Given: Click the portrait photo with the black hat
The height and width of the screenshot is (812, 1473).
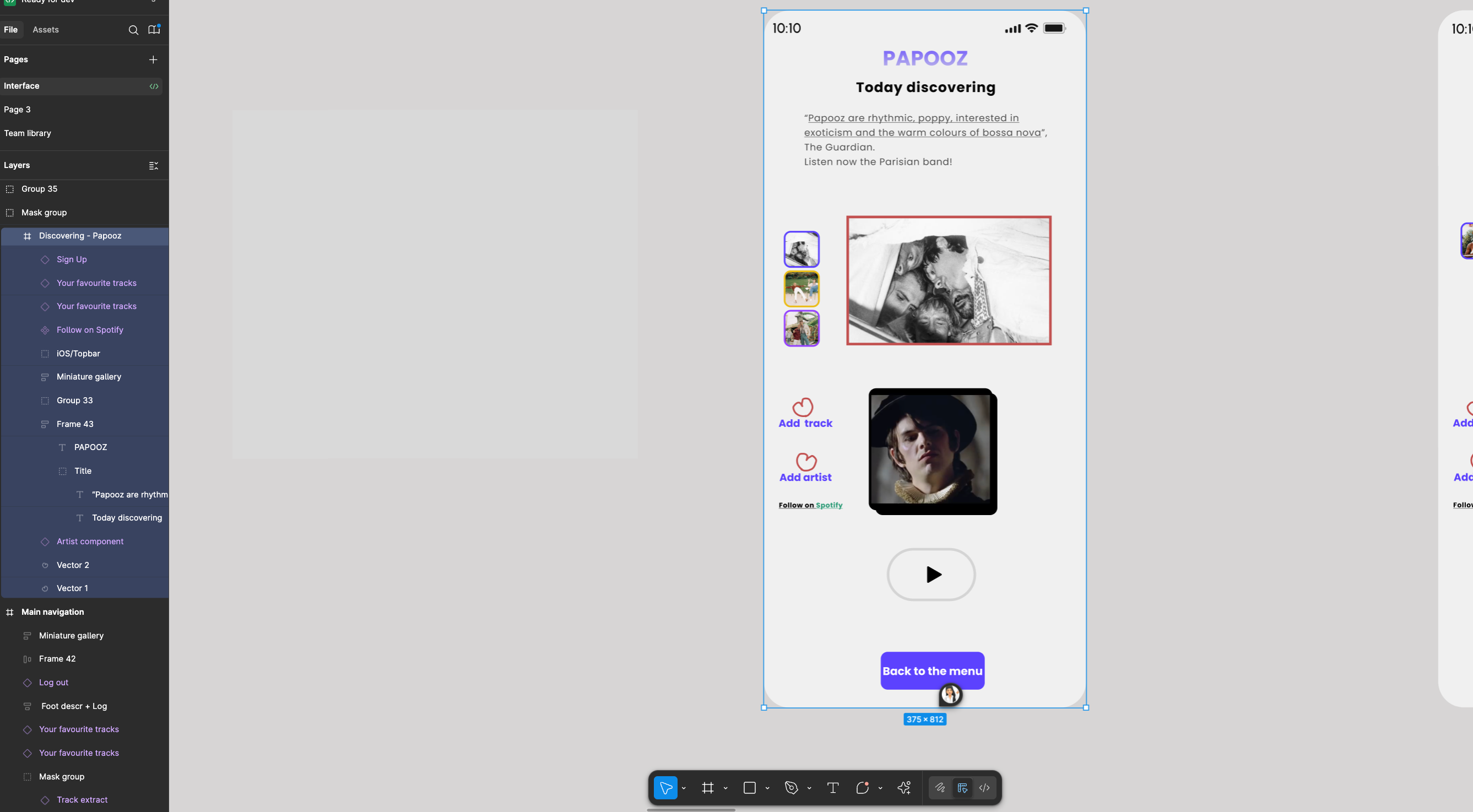Looking at the screenshot, I should pos(933,452).
